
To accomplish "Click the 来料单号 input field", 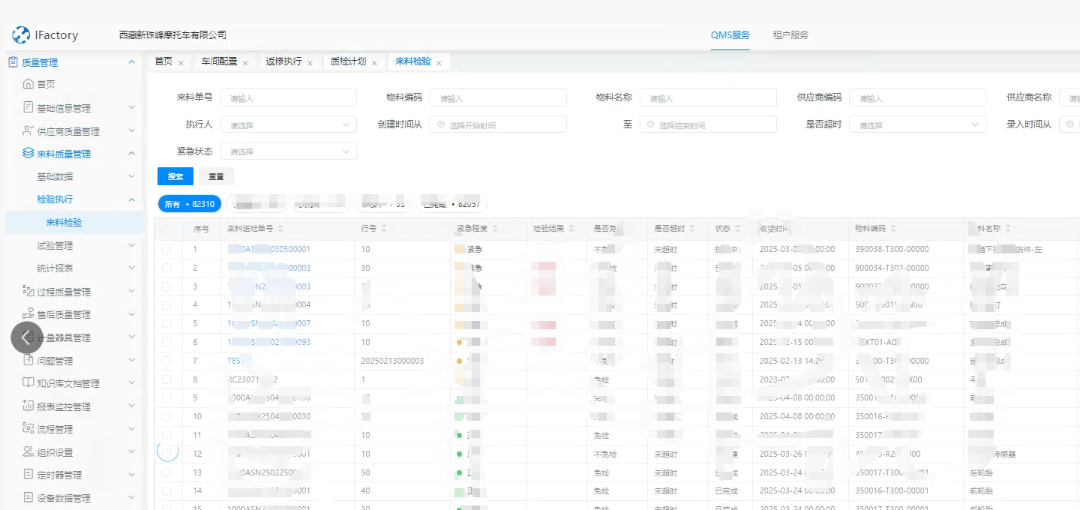I will coord(288,98).
